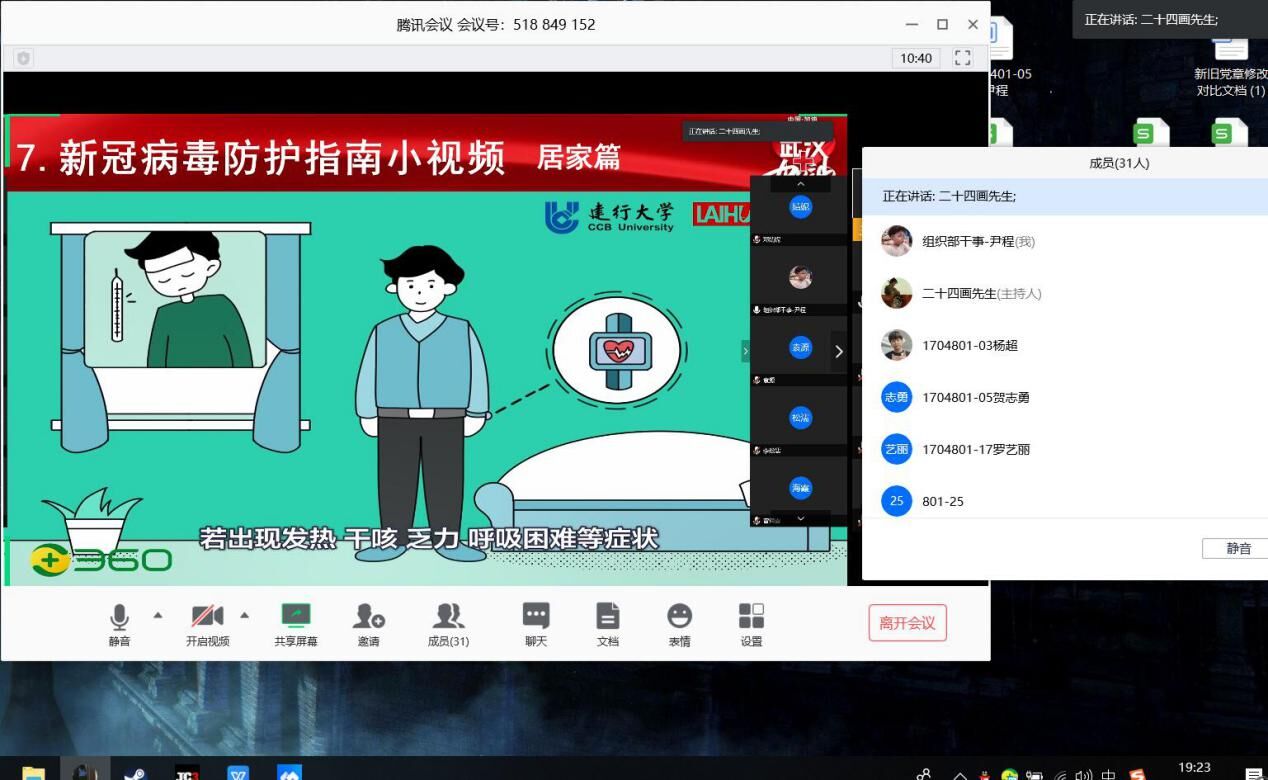Open the 聊天 chat window

(x=536, y=624)
